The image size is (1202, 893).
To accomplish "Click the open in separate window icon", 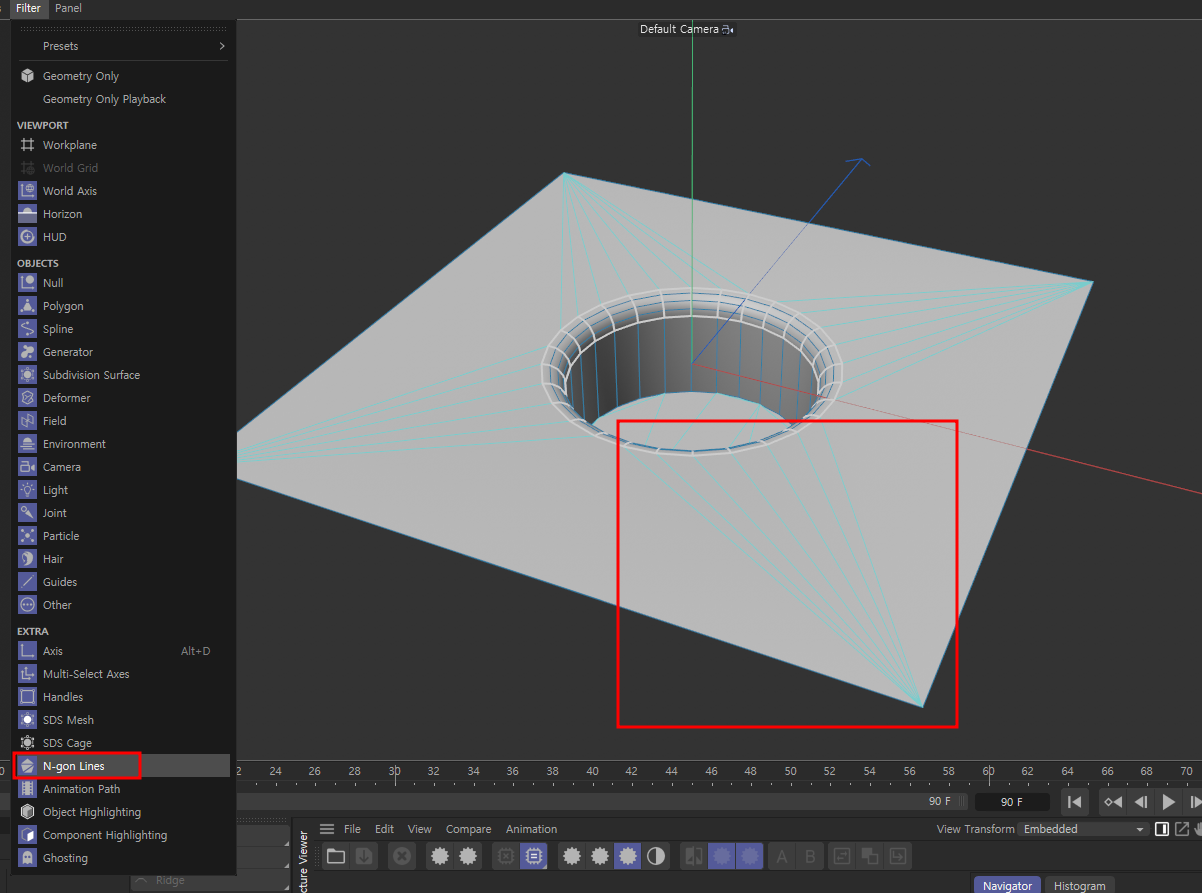I will (1182, 829).
